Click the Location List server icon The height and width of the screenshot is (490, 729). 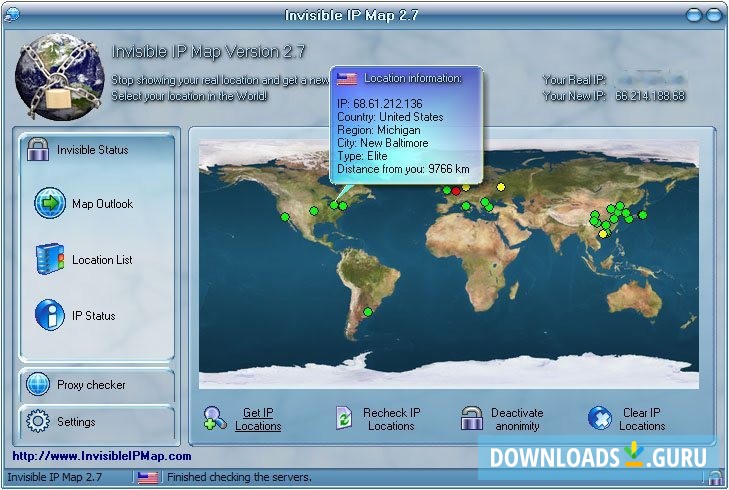50,259
